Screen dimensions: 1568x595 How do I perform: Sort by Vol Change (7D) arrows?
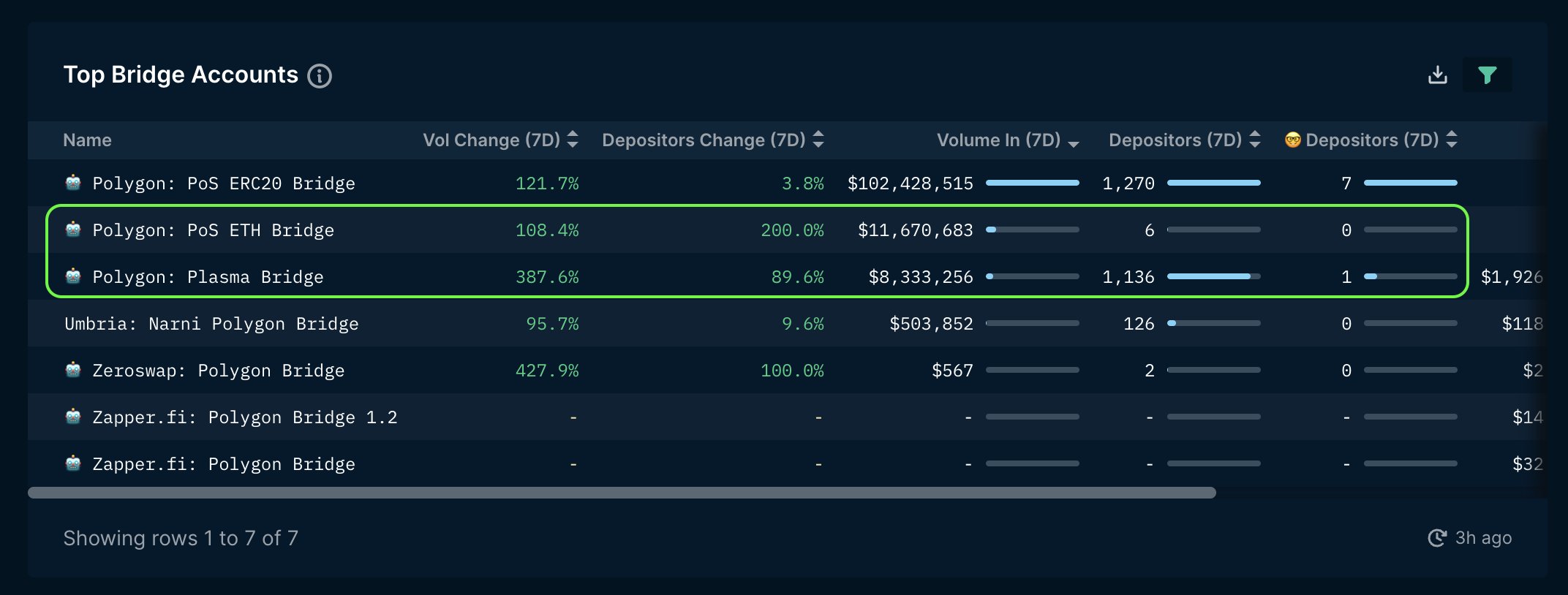click(x=573, y=139)
